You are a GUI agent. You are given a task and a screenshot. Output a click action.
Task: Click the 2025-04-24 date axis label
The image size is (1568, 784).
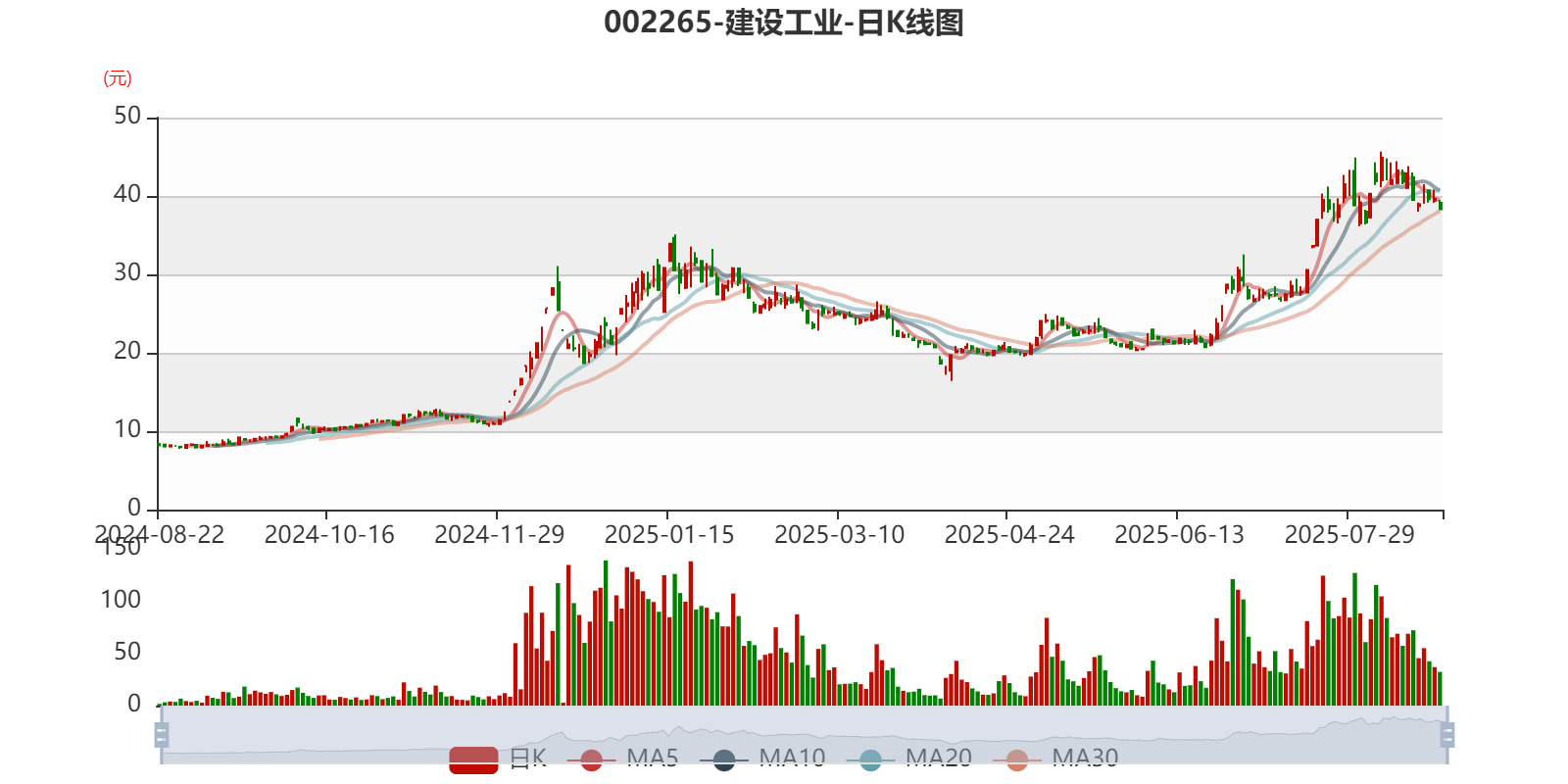click(1009, 534)
